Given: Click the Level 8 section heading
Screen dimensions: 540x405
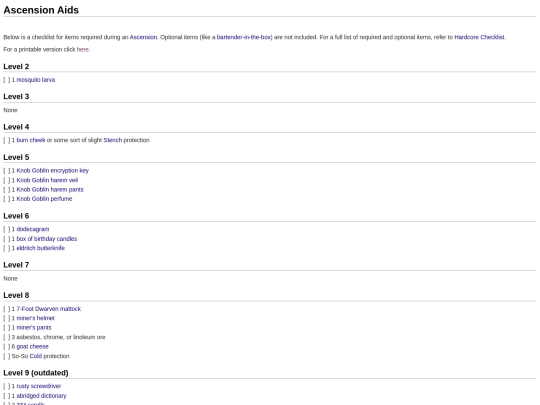Looking at the screenshot, I should click(16, 295).
